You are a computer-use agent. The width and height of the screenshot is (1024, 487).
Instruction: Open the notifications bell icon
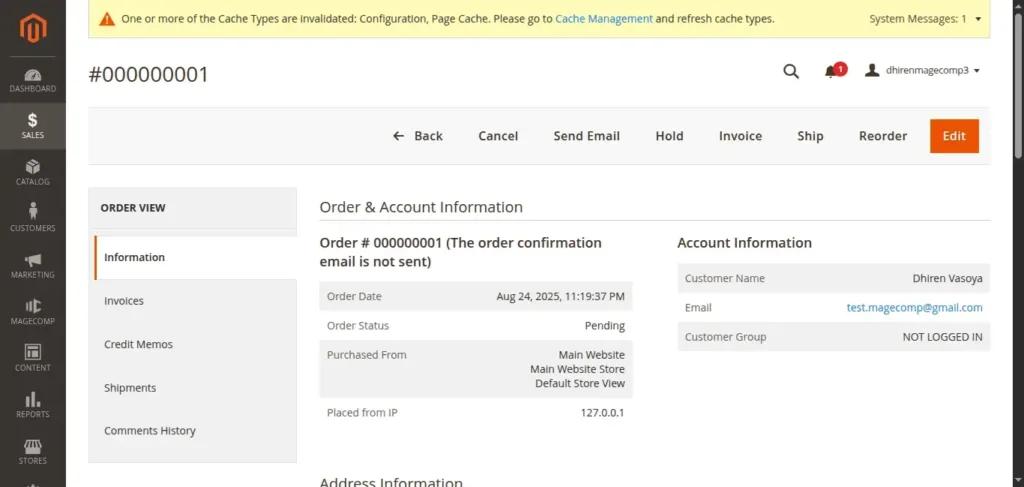831,71
